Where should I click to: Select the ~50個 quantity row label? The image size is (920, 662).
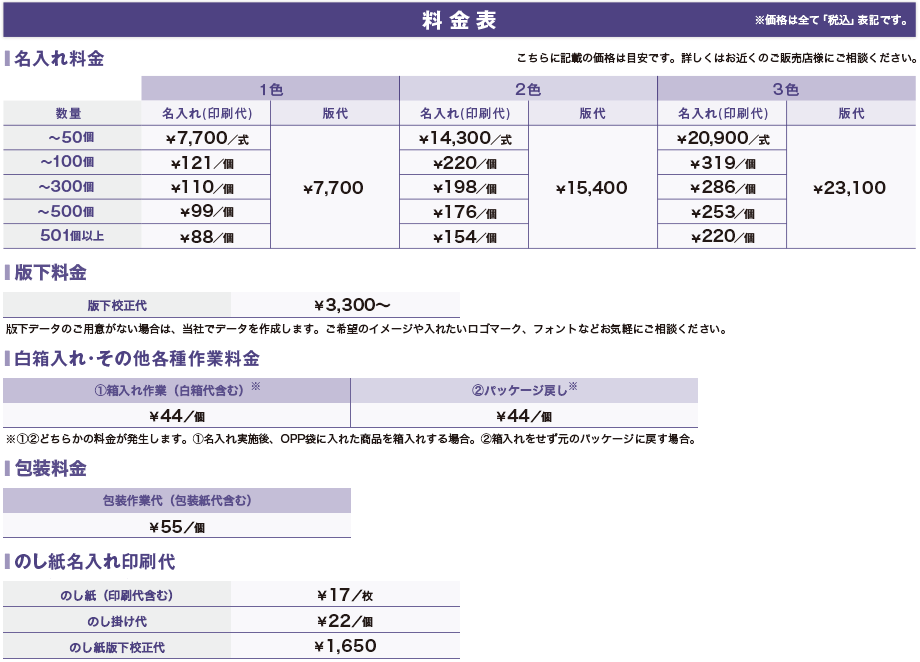tap(70, 137)
